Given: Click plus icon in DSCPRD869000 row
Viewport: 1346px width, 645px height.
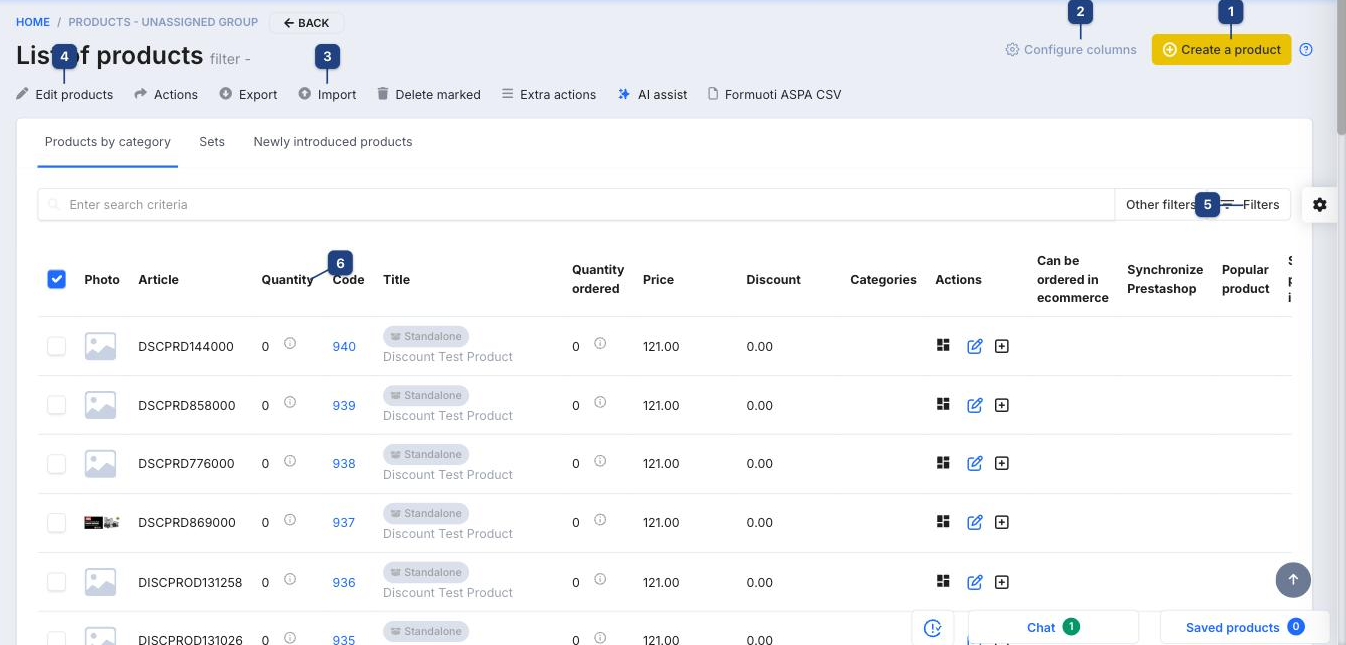Looking at the screenshot, I should tap(1002, 522).
